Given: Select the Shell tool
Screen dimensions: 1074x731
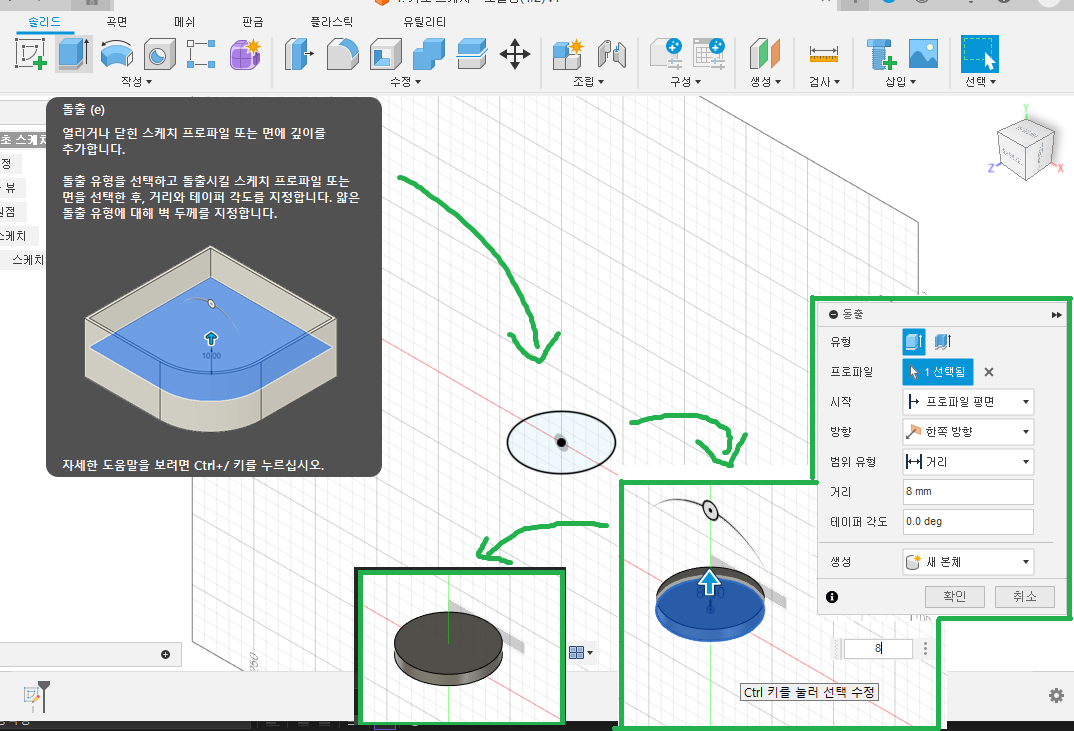Looking at the screenshot, I should point(386,54).
